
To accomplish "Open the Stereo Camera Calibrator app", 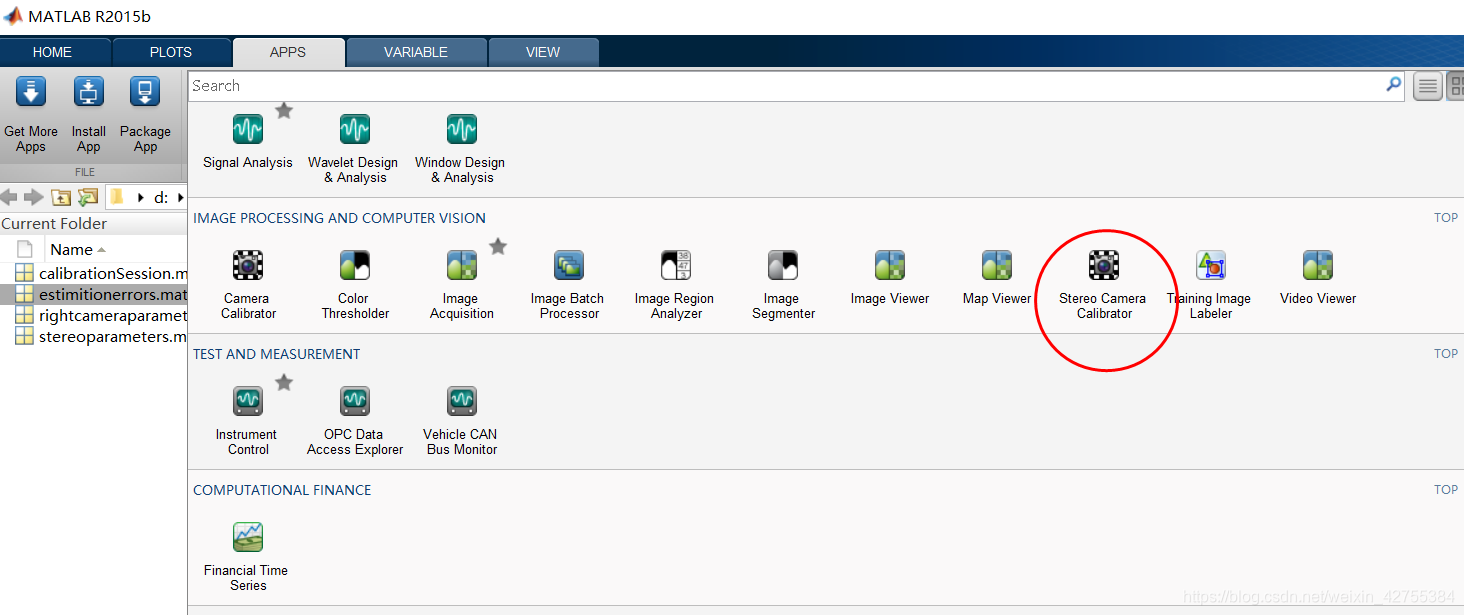I will [1103, 283].
